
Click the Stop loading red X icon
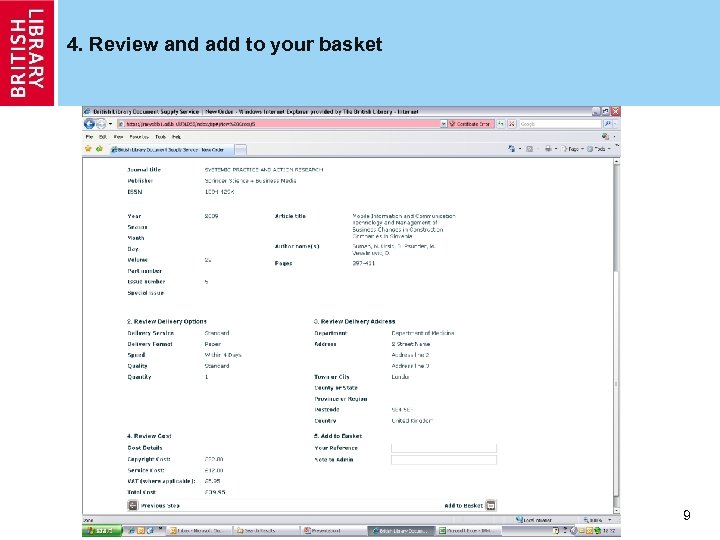(512, 124)
